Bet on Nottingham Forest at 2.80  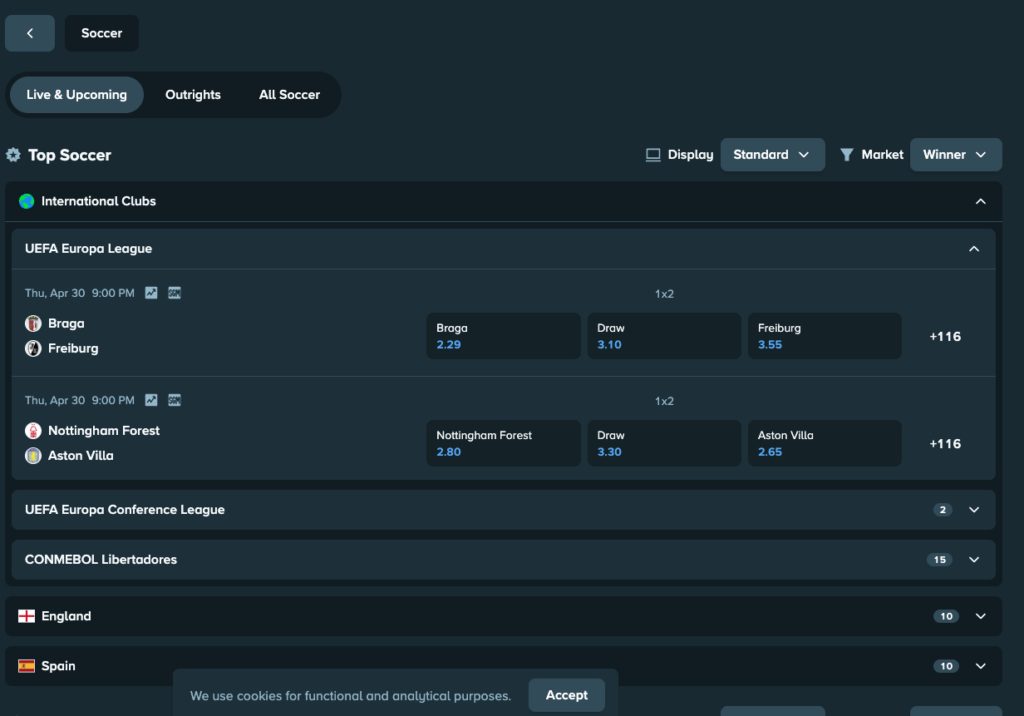[x=504, y=443]
